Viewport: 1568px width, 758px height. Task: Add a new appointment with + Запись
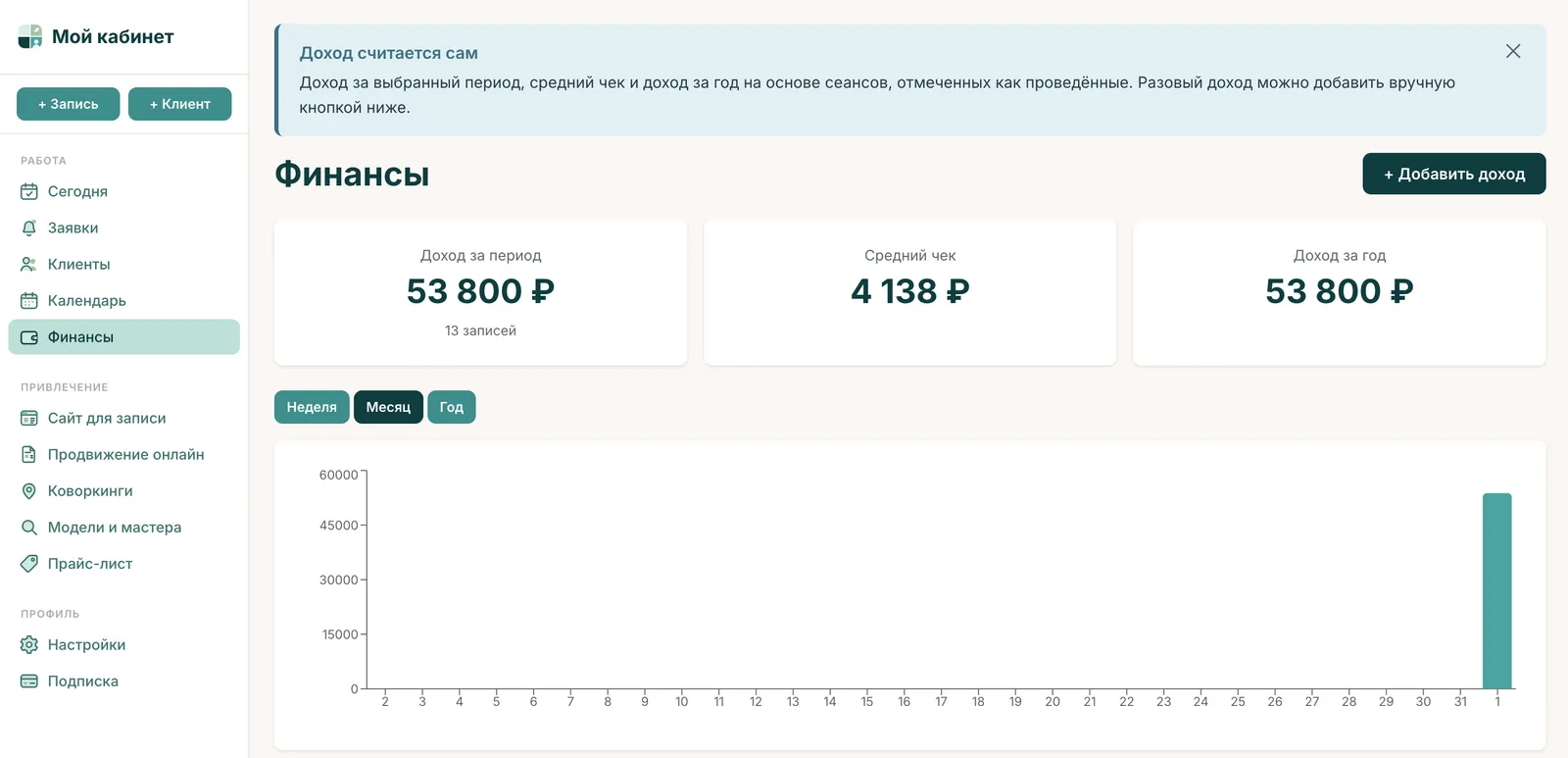69,104
